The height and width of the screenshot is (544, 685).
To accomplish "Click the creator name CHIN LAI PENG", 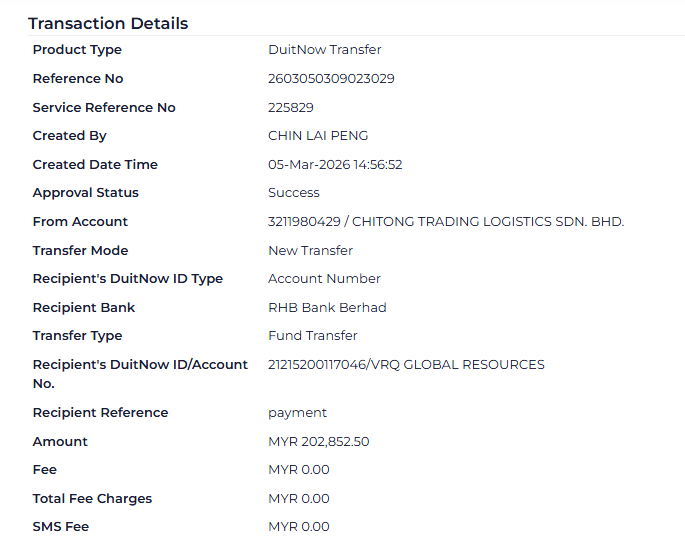I will [318, 136].
